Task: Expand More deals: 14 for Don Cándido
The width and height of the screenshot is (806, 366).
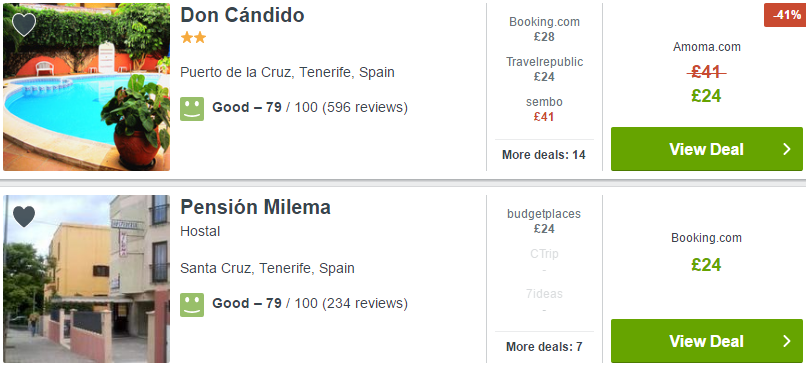Action: pos(544,155)
